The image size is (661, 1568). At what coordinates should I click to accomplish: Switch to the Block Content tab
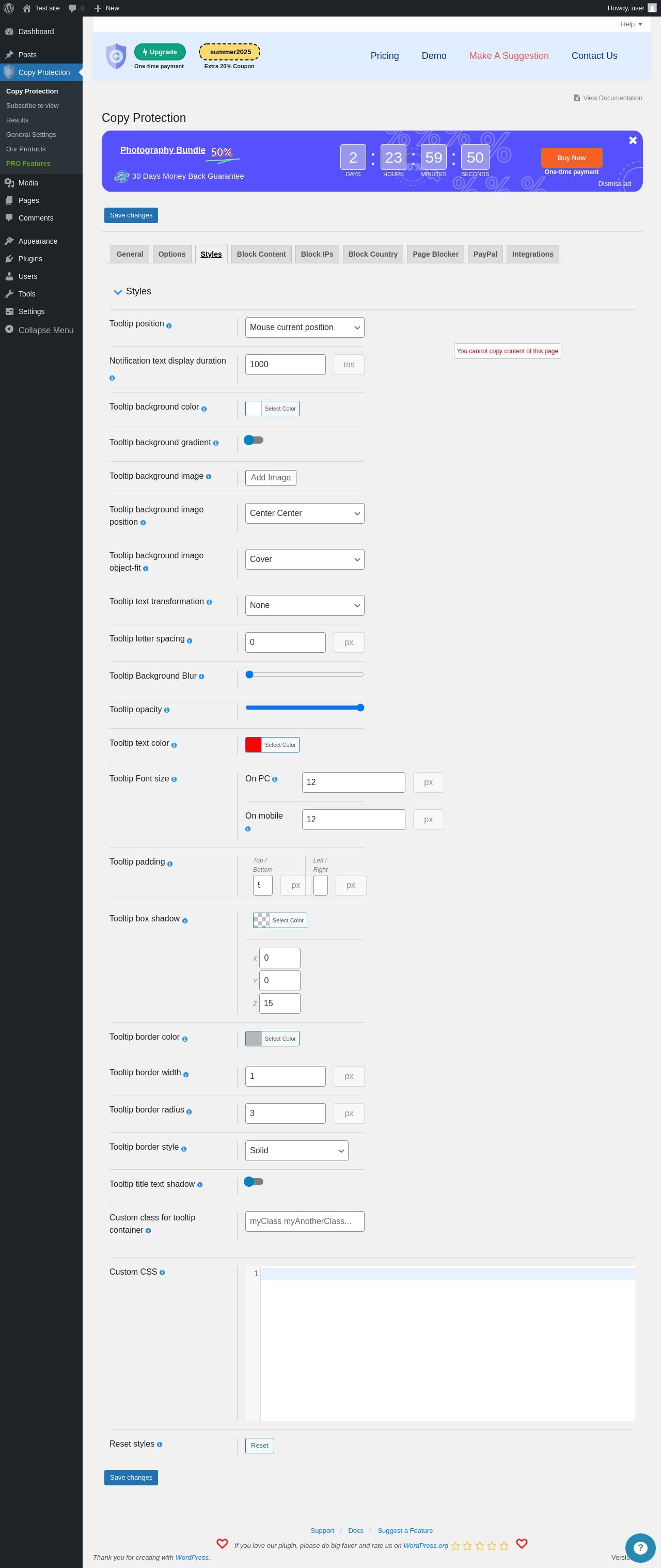(x=261, y=254)
